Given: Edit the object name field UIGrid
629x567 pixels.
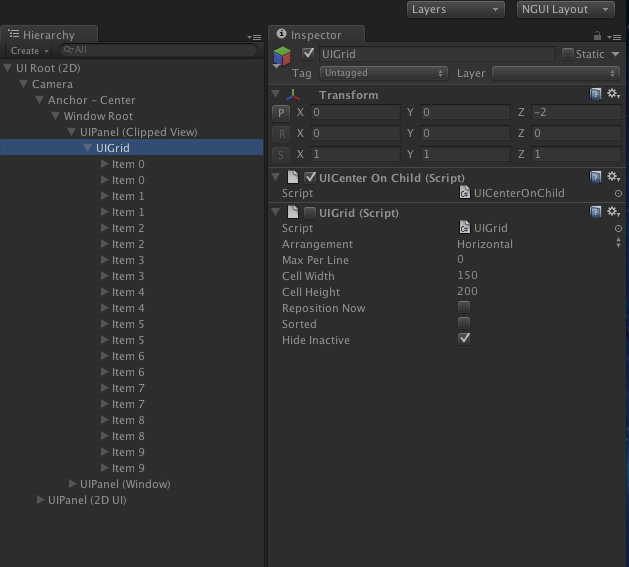Looking at the screenshot, I should (x=437, y=54).
